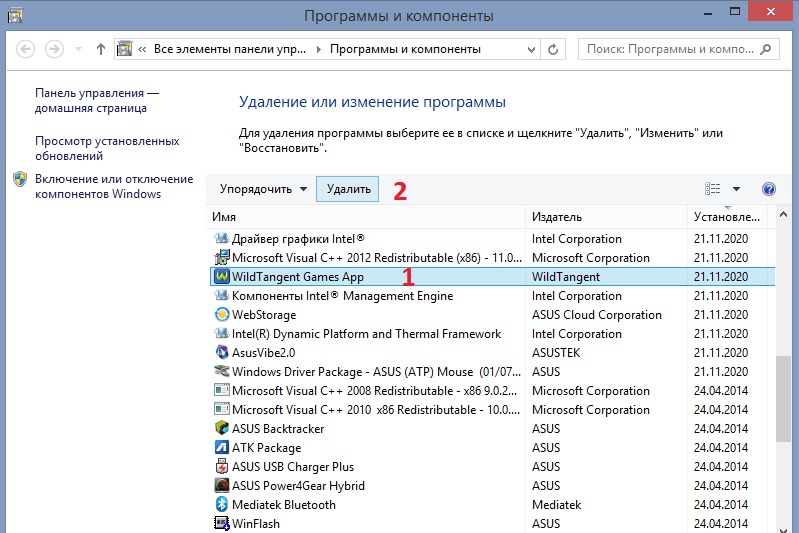This screenshot has height=533, width=799.
Task: Click the AsusVibe2.0 icon
Action: pos(222,352)
